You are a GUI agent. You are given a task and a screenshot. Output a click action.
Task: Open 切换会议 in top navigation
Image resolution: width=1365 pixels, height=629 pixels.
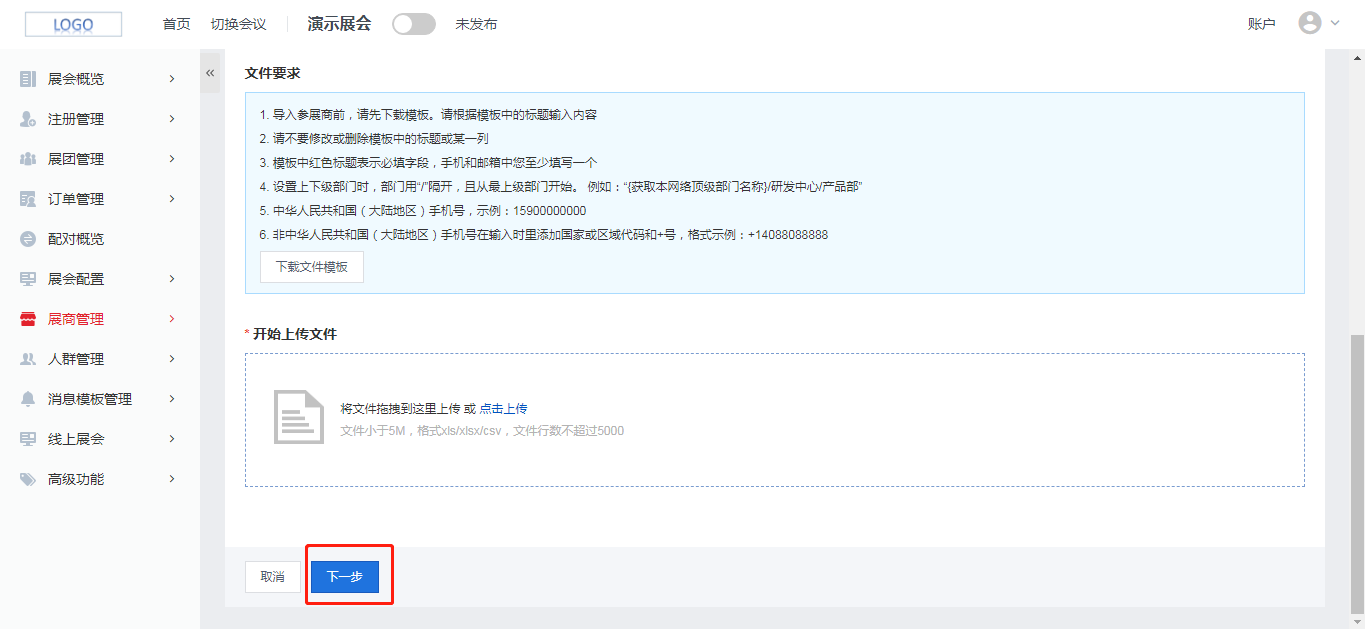(x=238, y=24)
